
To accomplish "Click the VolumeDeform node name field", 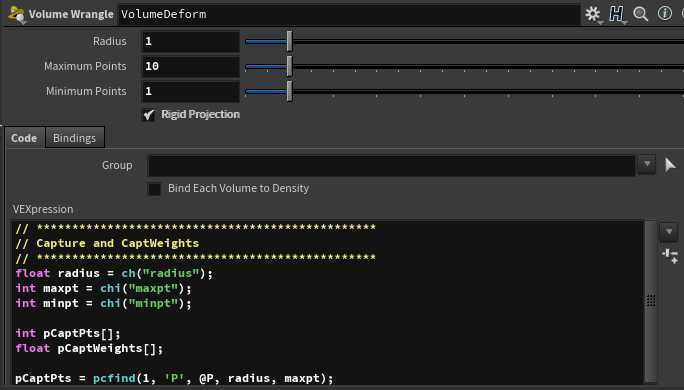I will click(349, 14).
